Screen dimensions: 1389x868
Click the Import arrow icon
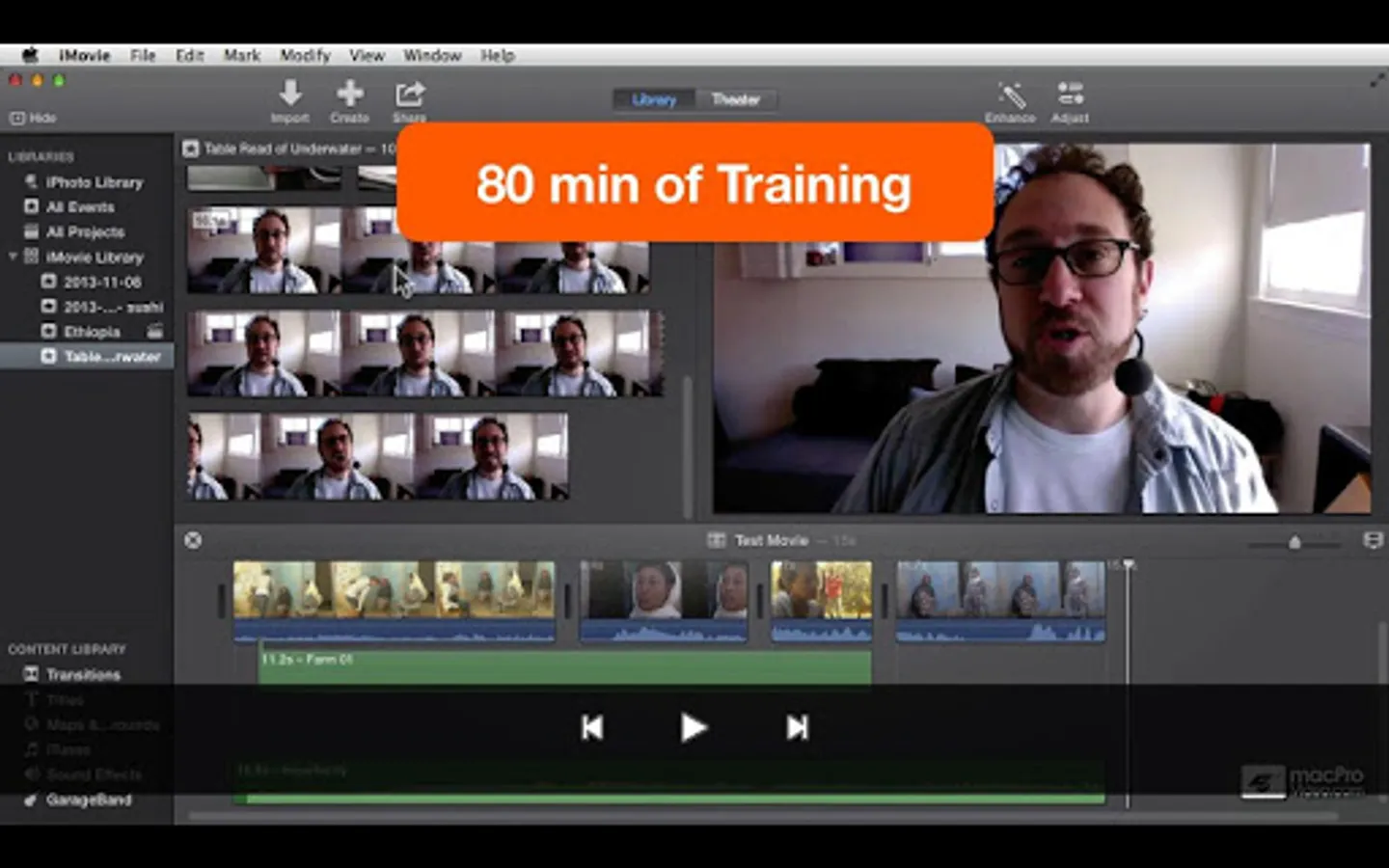click(x=290, y=94)
